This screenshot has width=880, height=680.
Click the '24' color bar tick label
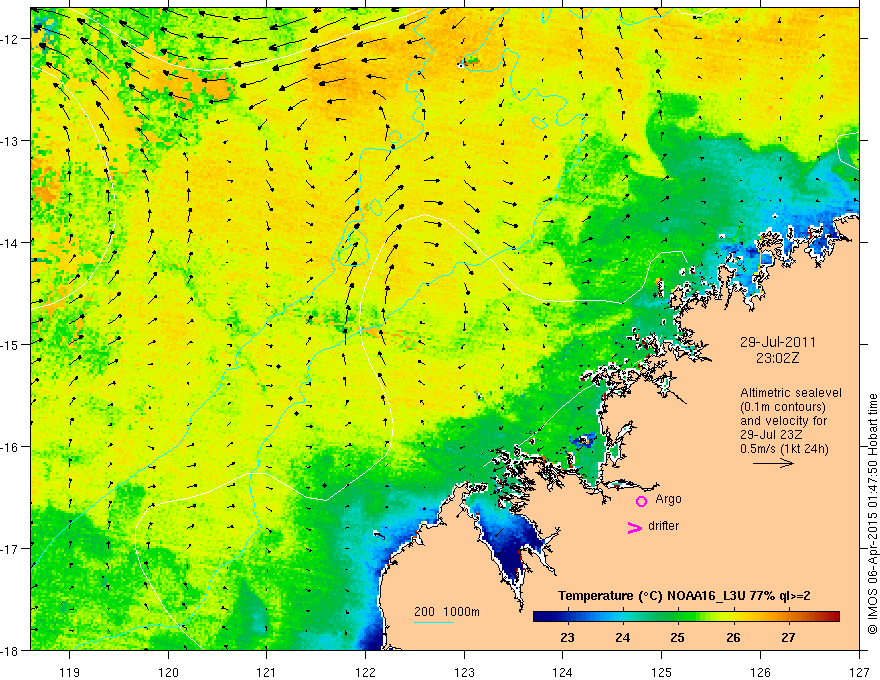[x=622, y=637]
